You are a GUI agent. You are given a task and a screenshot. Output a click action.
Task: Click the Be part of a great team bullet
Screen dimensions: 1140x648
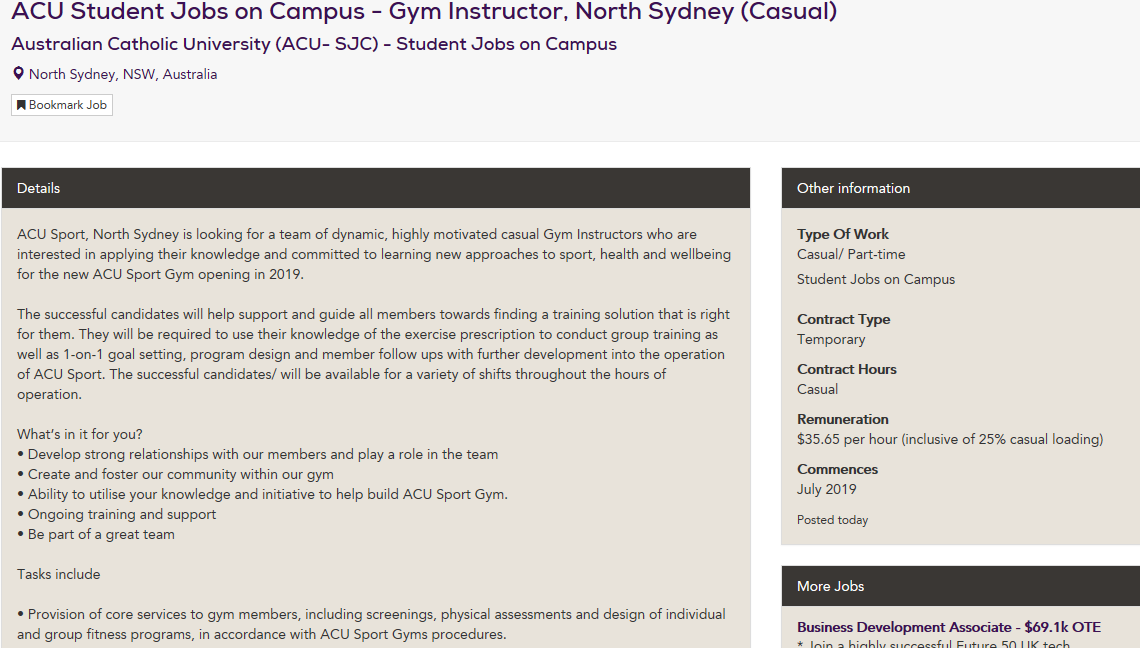pyautogui.click(x=96, y=535)
